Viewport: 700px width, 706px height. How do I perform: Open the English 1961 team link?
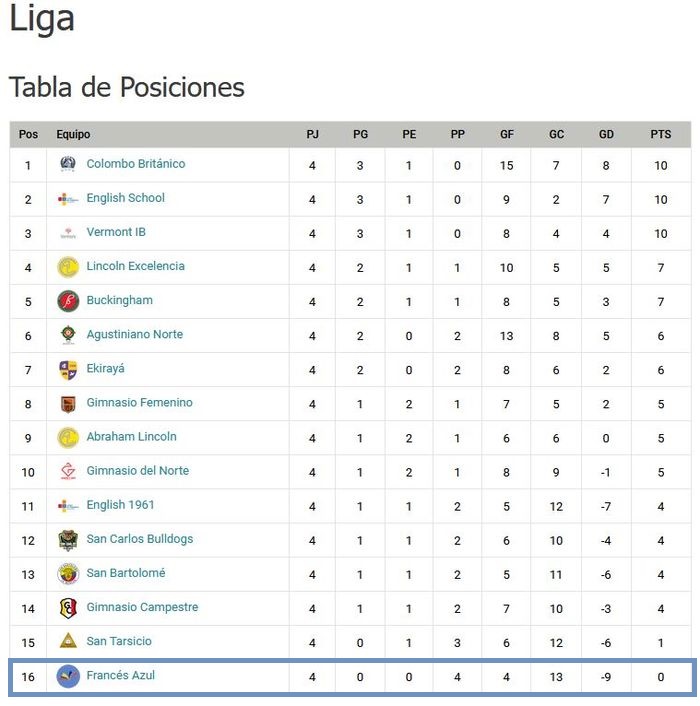coord(120,505)
